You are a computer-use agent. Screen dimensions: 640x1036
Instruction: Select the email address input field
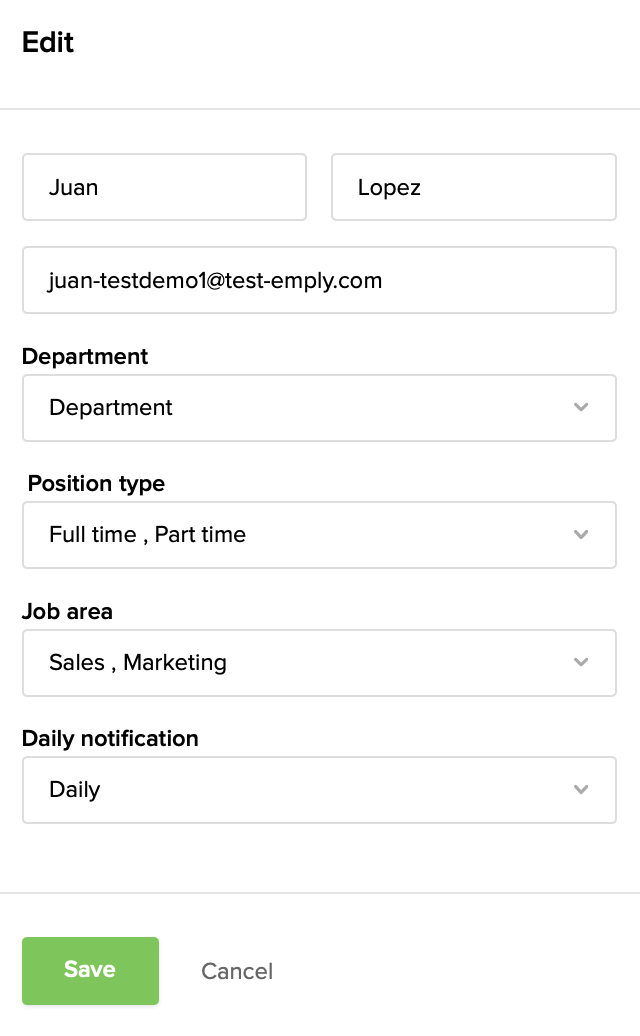click(319, 280)
